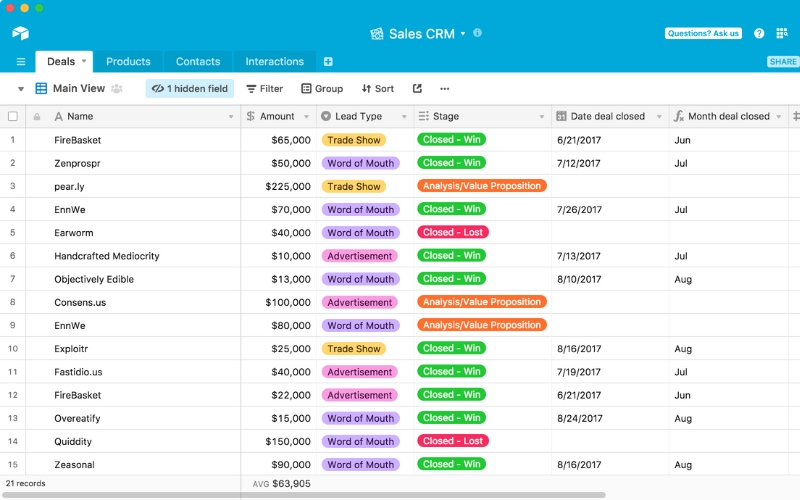Open the Sort options
Image resolution: width=800 pixels, height=500 pixels.
coord(378,89)
